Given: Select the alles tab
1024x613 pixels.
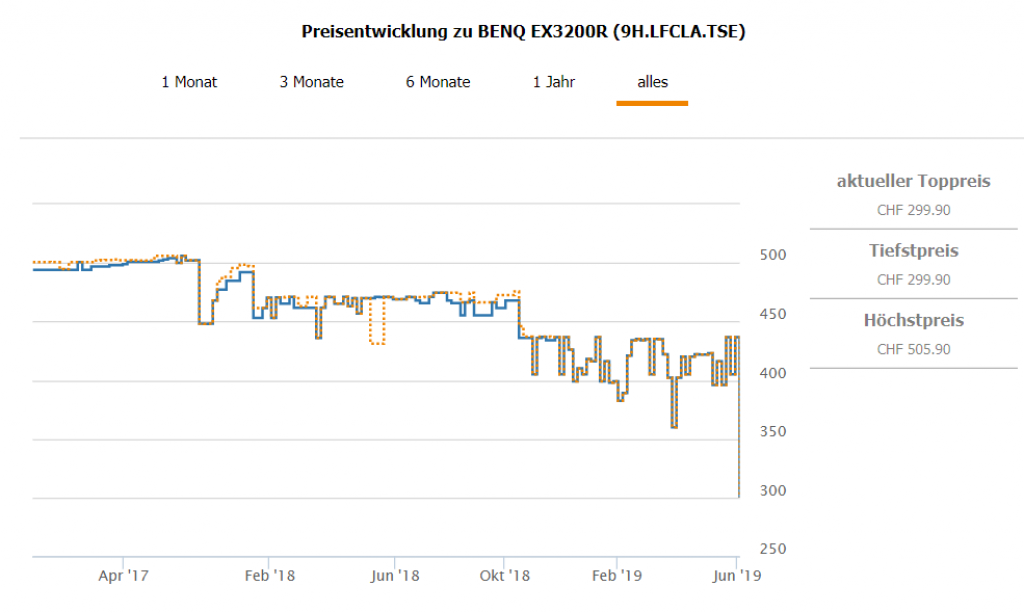Looking at the screenshot, I should 652,82.
